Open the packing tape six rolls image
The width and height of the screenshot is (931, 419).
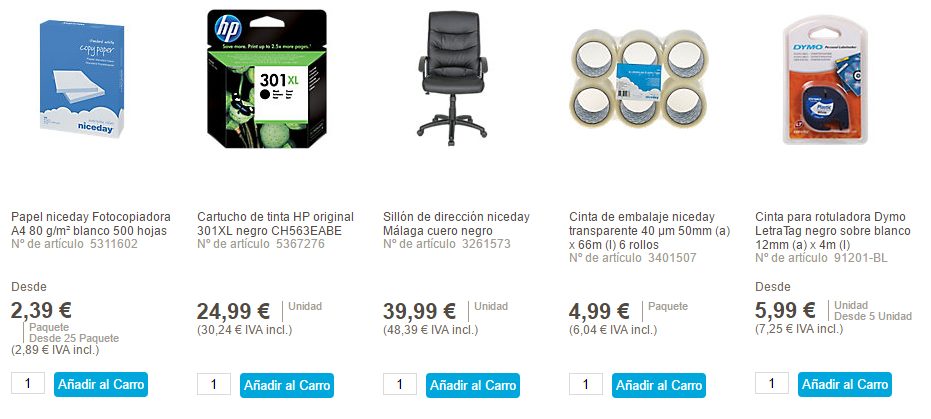coord(639,79)
